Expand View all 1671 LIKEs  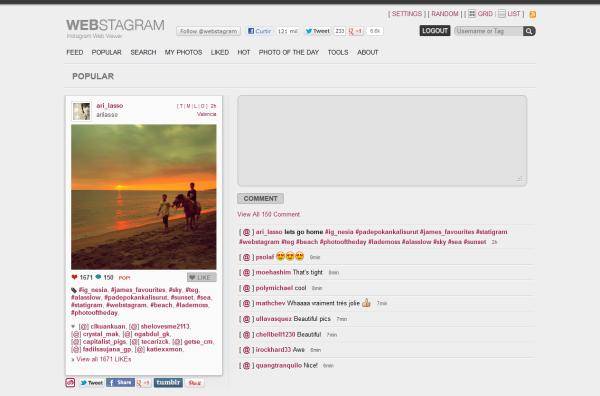point(103,359)
